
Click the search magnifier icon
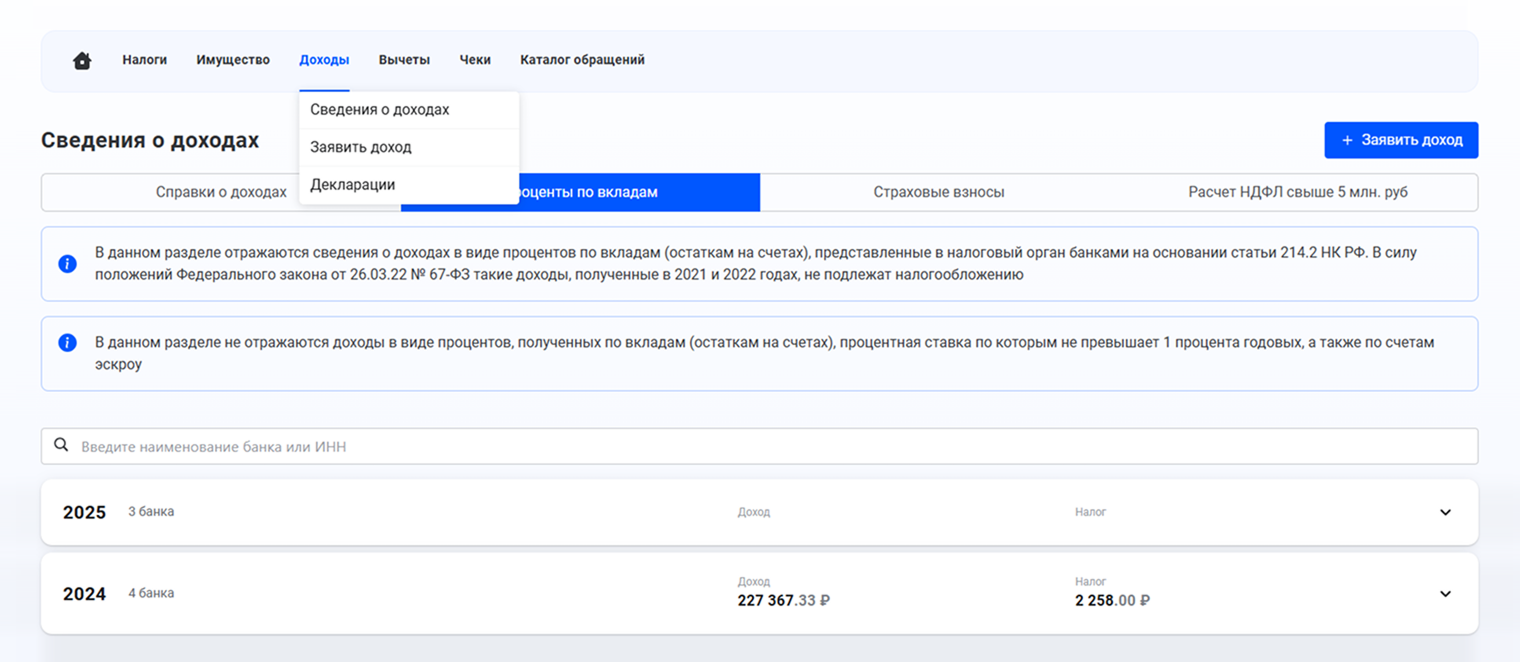point(61,446)
